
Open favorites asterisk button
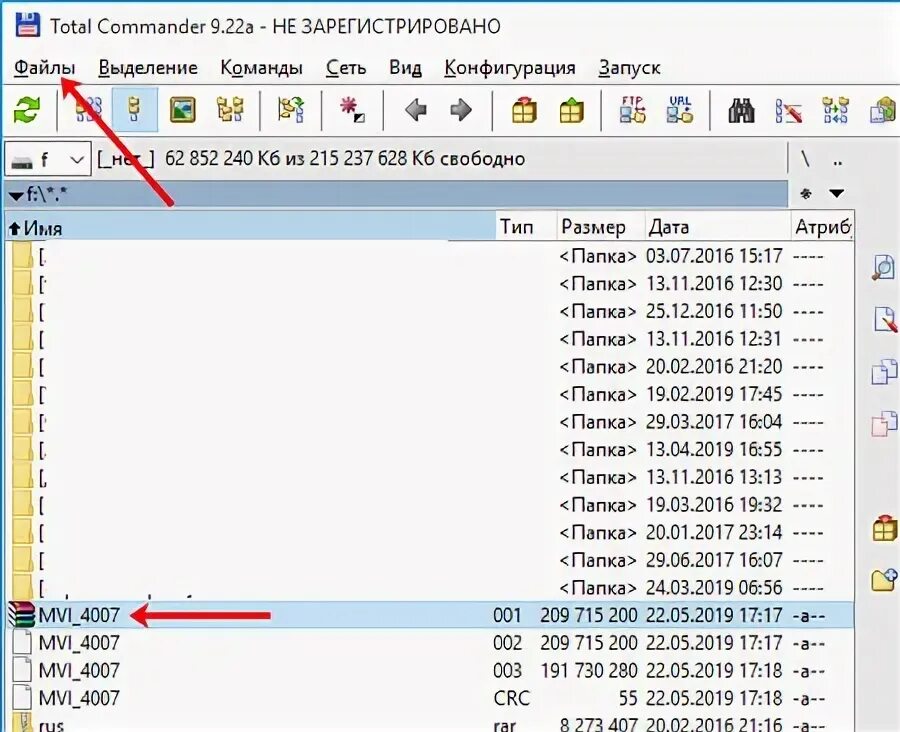pos(806,193)
